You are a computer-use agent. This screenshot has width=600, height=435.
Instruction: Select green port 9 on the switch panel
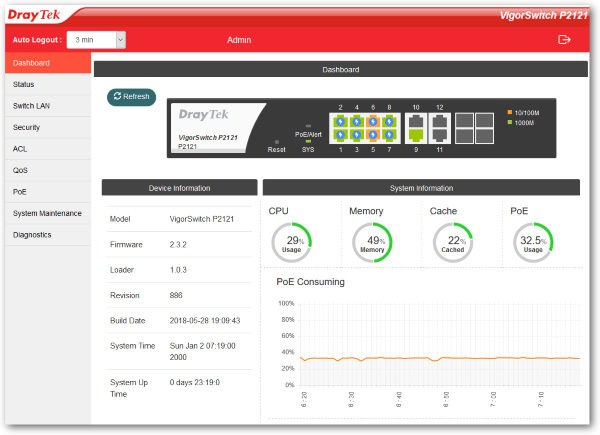416,135
